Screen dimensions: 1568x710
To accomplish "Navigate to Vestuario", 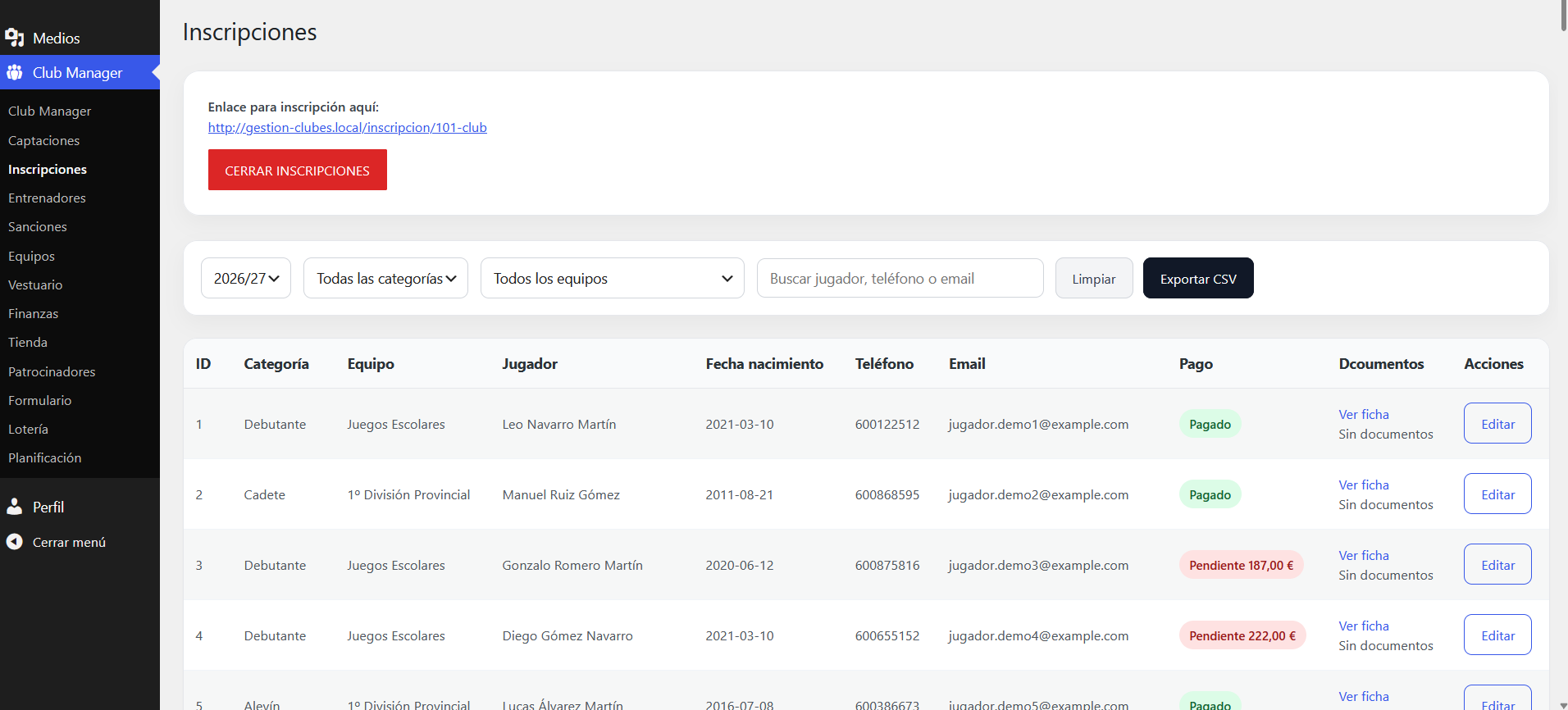I will [35, 284].
